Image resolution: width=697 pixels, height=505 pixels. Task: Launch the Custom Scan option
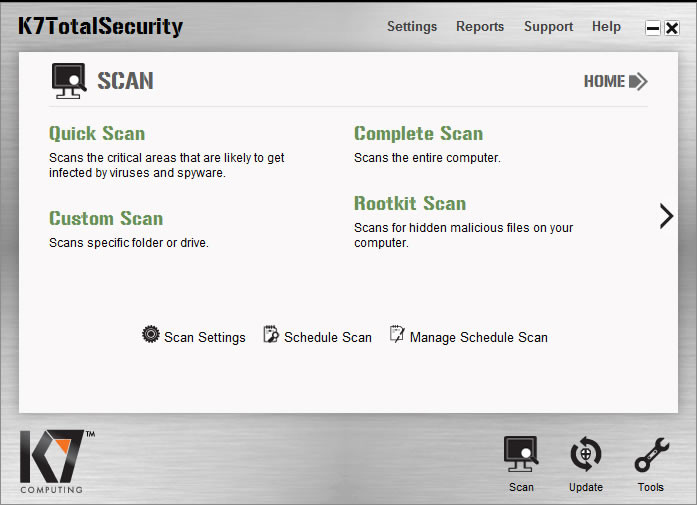pos(106,218)
